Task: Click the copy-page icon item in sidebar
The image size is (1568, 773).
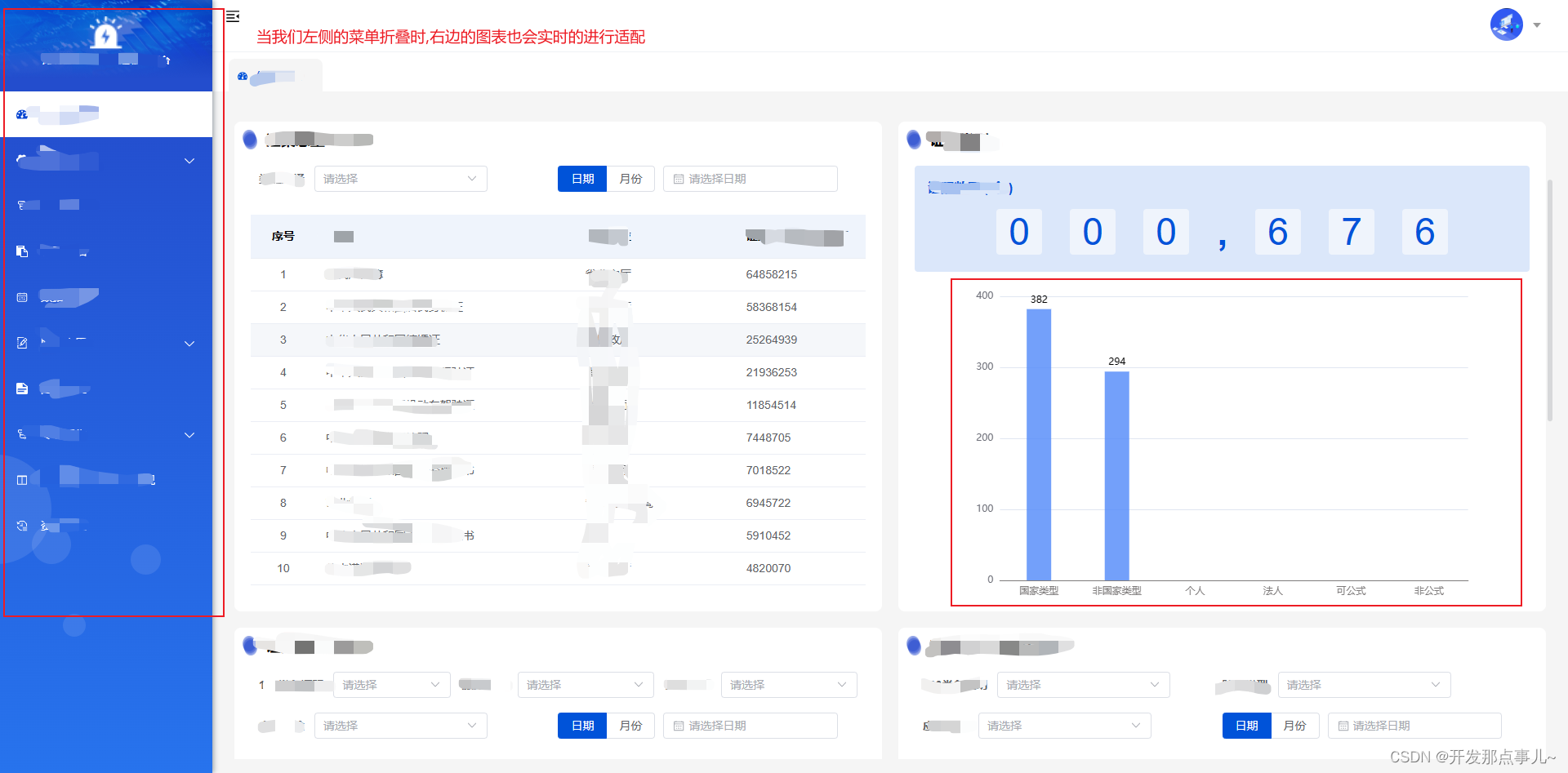Action: pos(21,251)
